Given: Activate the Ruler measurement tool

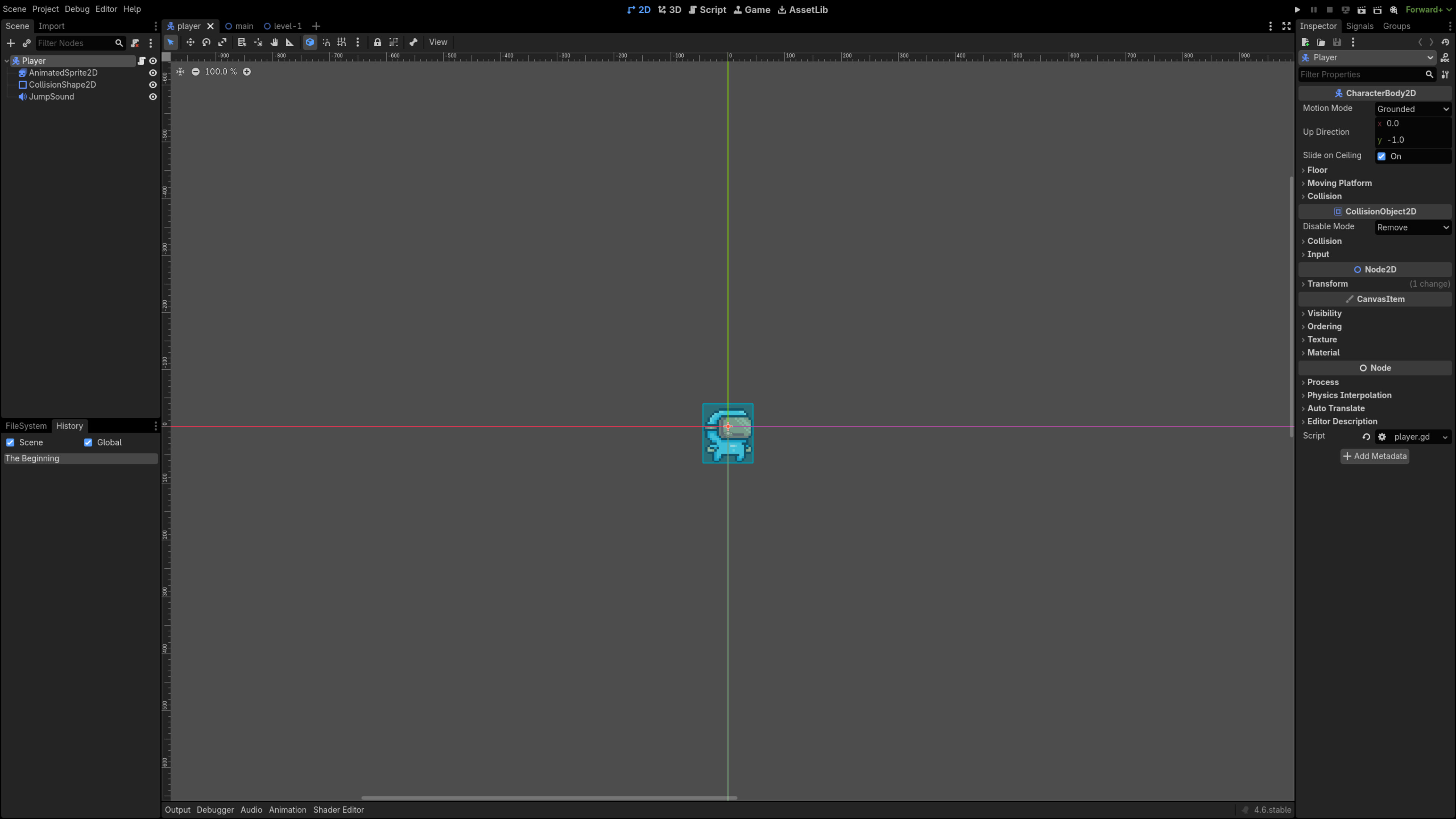Looking at the screenshot, I should [x=290, y=42].
